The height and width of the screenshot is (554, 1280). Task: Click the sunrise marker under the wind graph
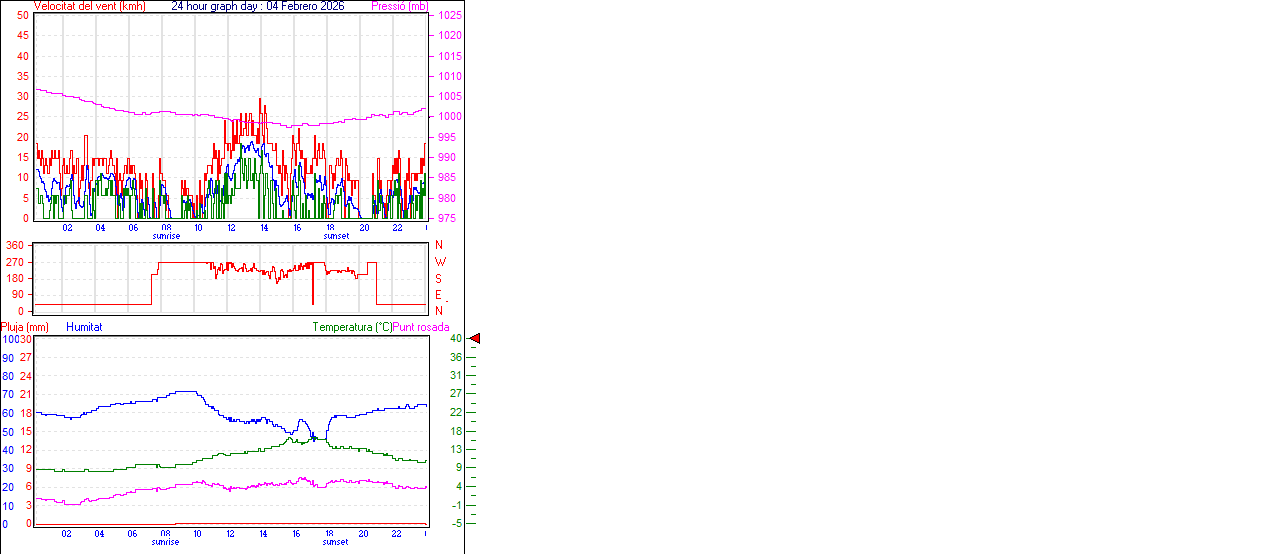pyautogui.click(x=166, y=236)
